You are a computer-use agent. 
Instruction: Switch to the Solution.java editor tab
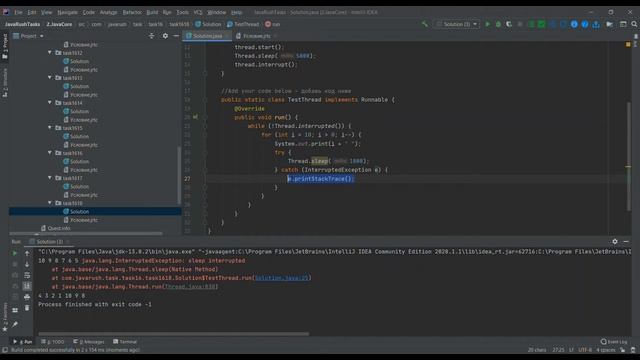click(207, 36)
